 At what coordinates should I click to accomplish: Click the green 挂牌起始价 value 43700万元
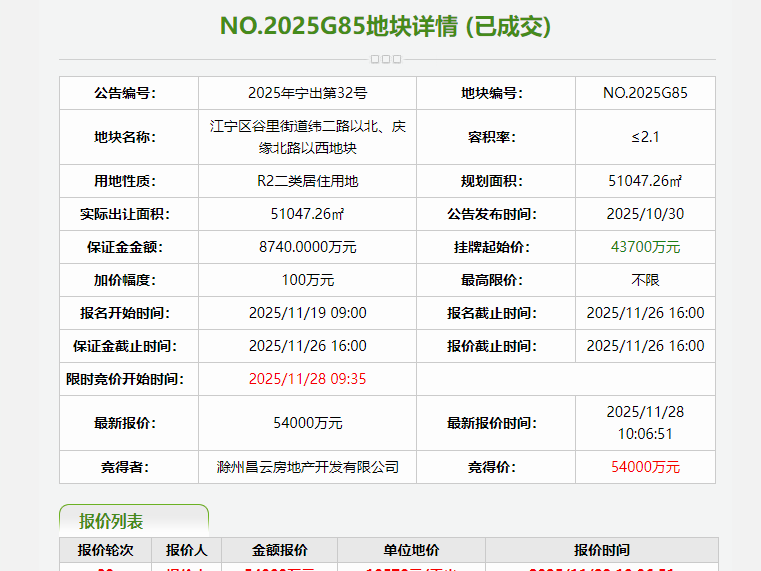click(x=645, y=247)
